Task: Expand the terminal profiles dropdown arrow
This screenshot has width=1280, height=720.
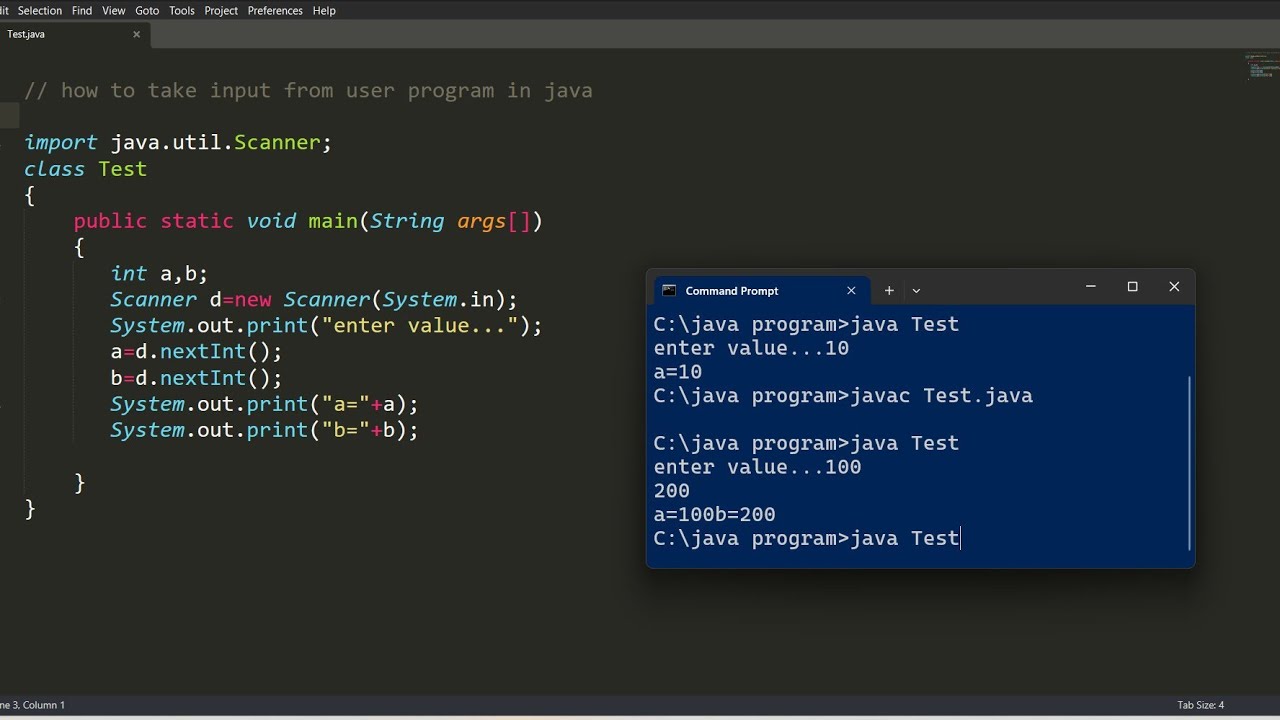Action: 916,291
